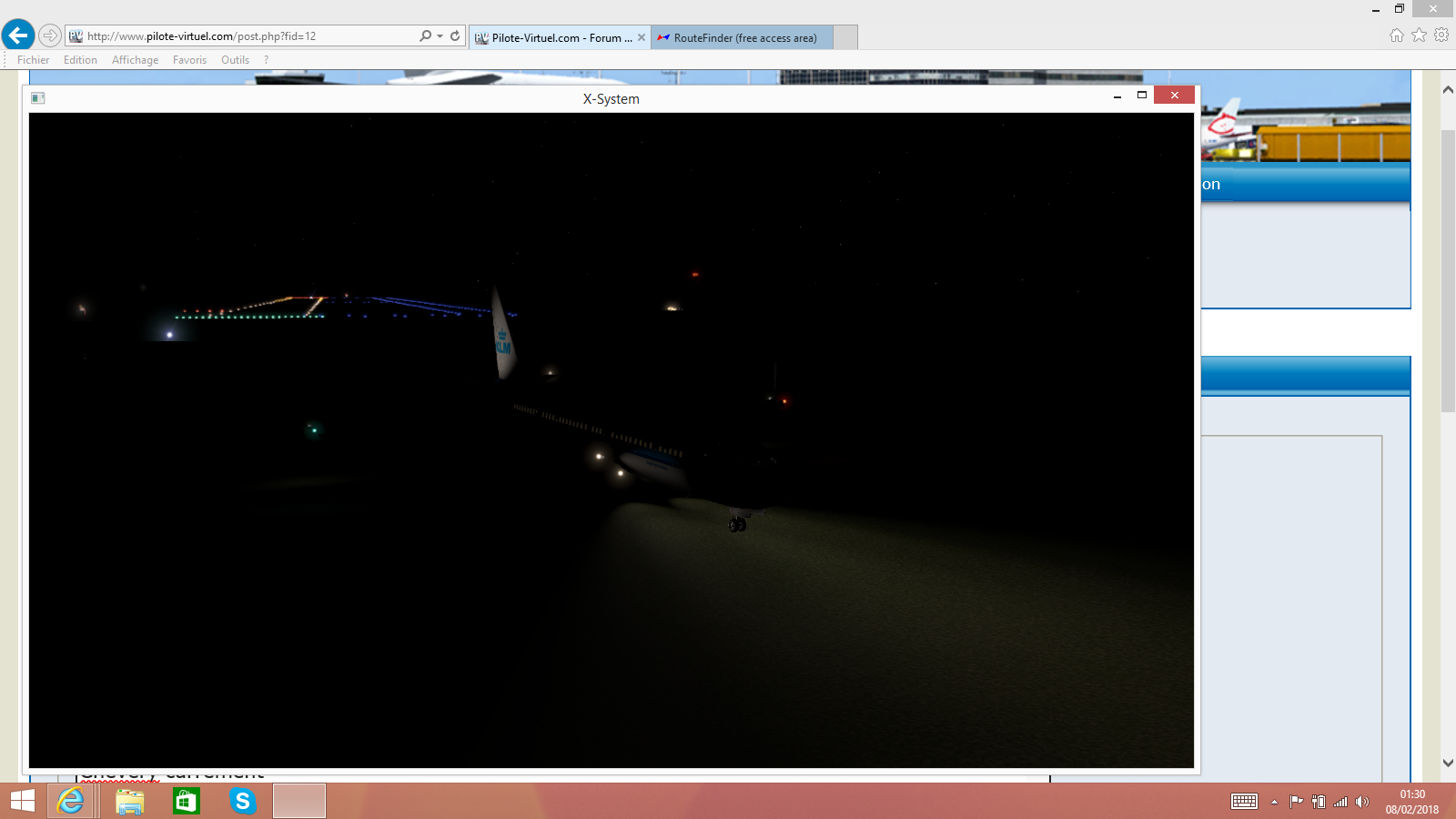This screenshot has height=819, width=1456.
Task: Open Skype from the taskbar
Action: (243, 801)
